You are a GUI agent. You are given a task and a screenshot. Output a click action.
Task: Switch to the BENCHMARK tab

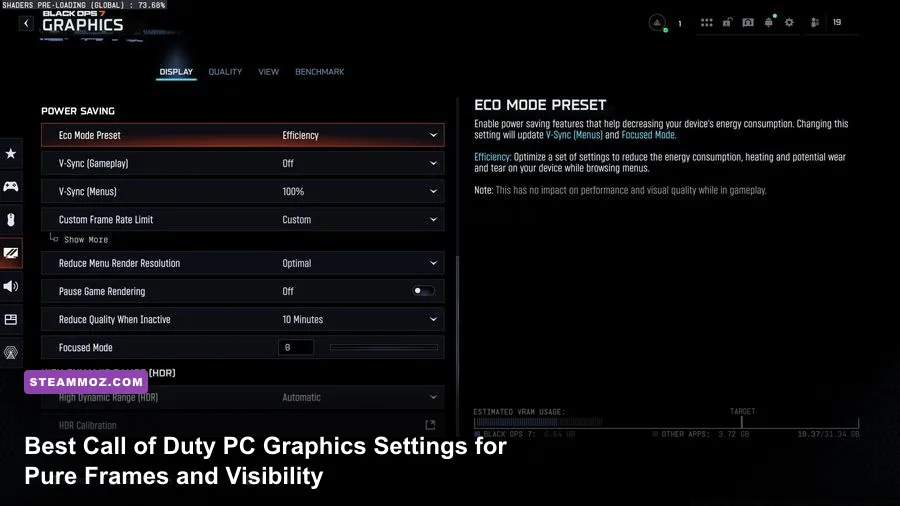pos(320,72)
